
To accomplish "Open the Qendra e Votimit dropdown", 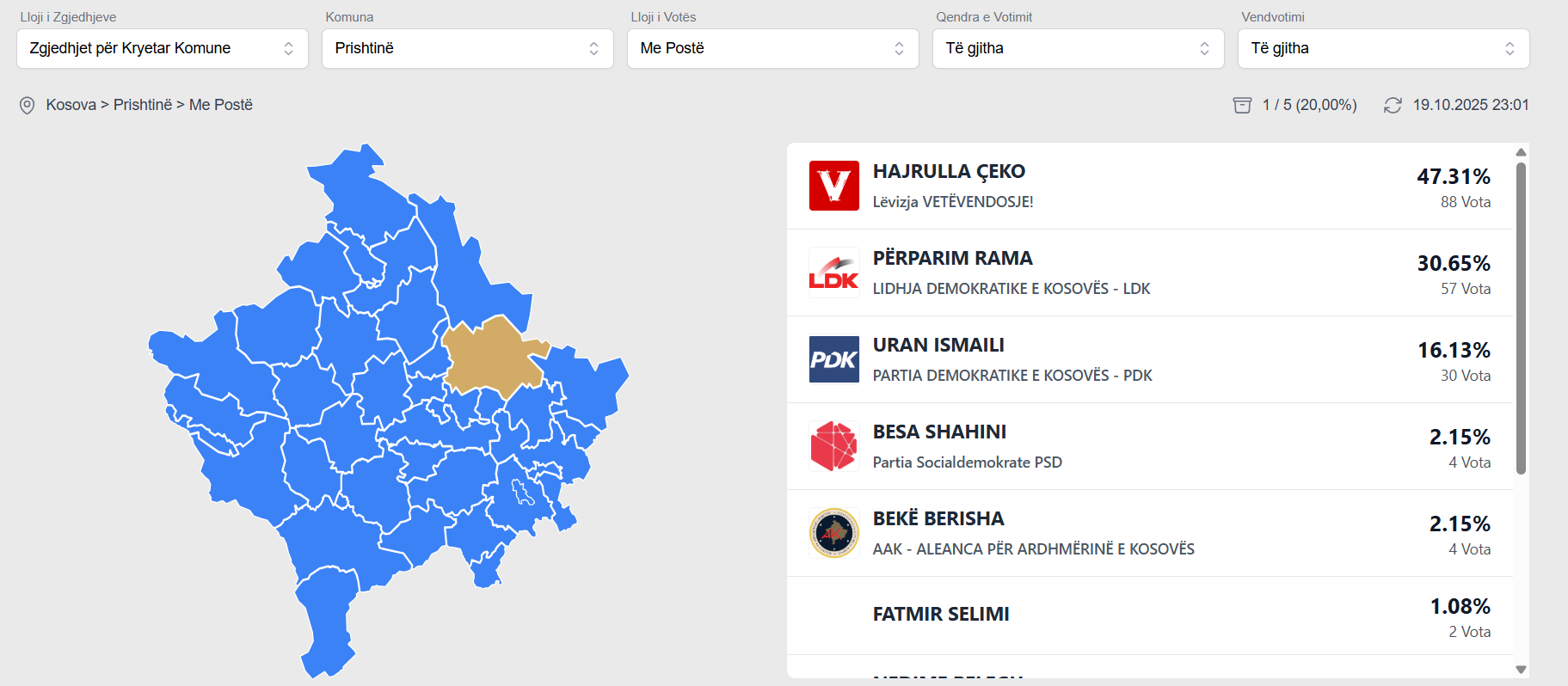I will point(1079,48).
